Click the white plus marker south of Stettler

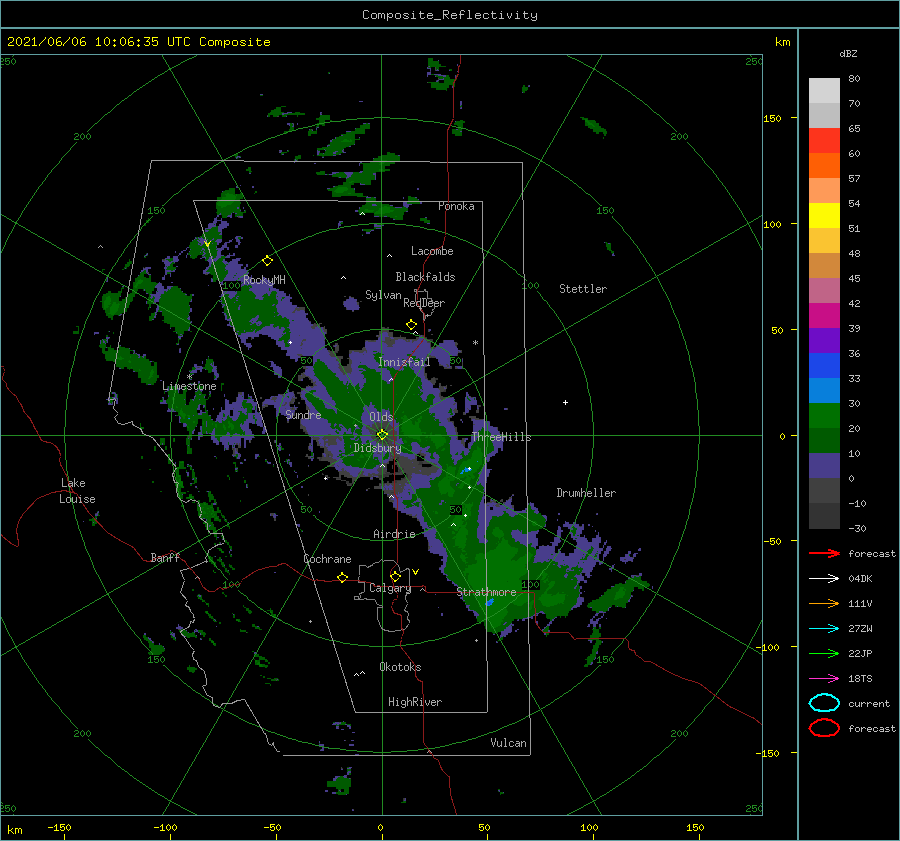click(x=565, y=402)
